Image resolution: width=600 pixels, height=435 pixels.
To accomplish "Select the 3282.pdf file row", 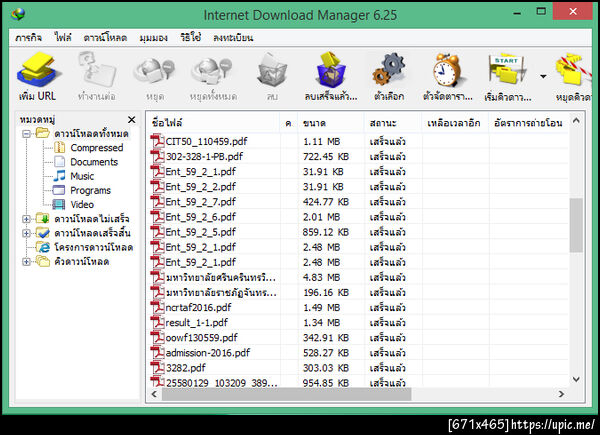I will click(x=358, y=368).
